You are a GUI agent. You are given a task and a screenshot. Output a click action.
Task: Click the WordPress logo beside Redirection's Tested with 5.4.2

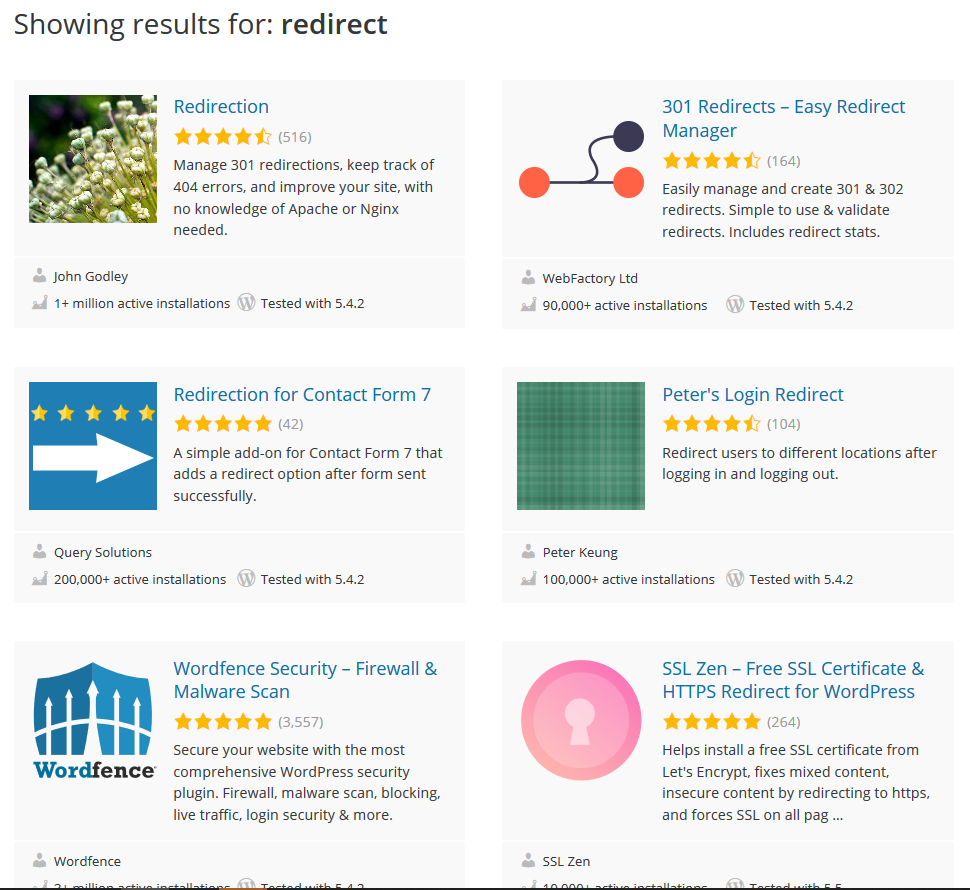246,303
